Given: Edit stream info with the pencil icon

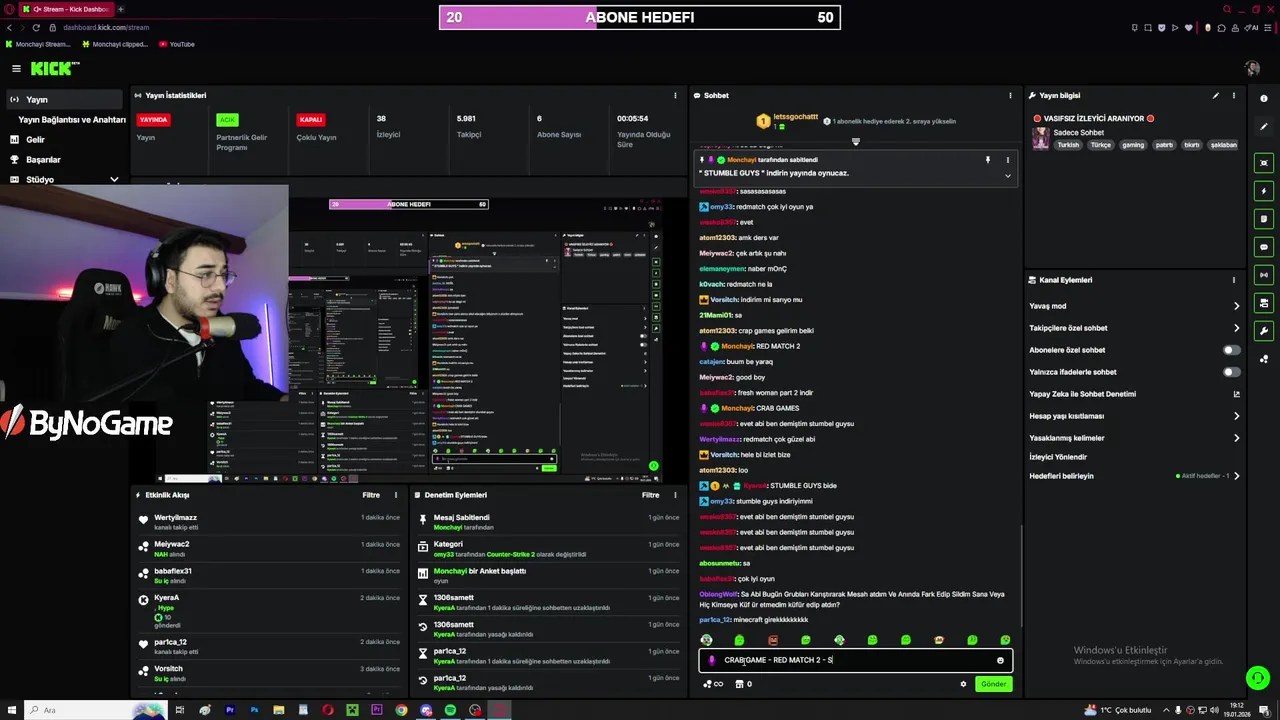Looking at the screenshot, I should coord(1216,96).
